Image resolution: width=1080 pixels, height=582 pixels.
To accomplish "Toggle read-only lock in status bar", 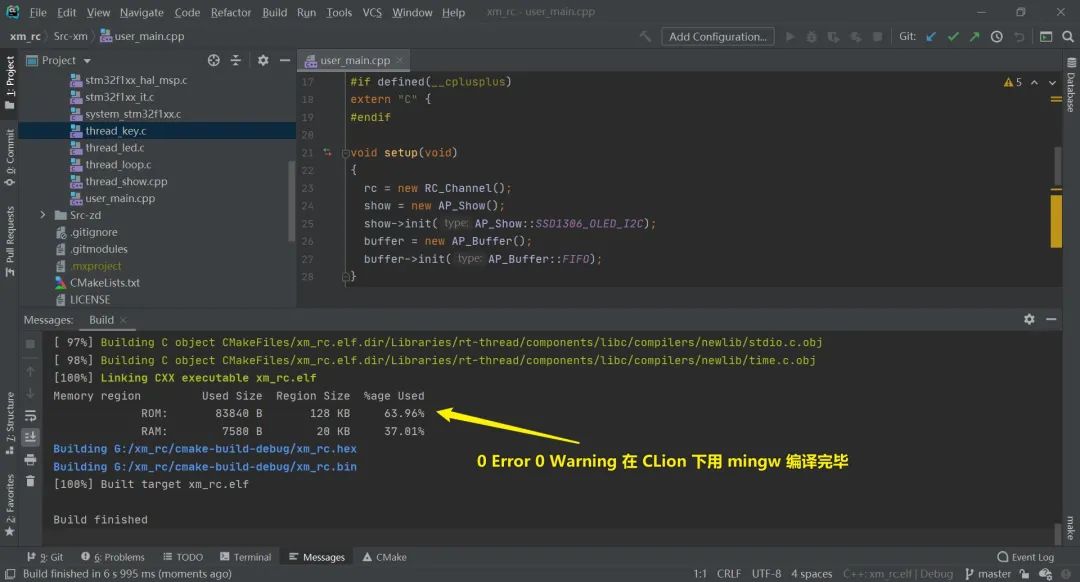I will pos(1024,574).
